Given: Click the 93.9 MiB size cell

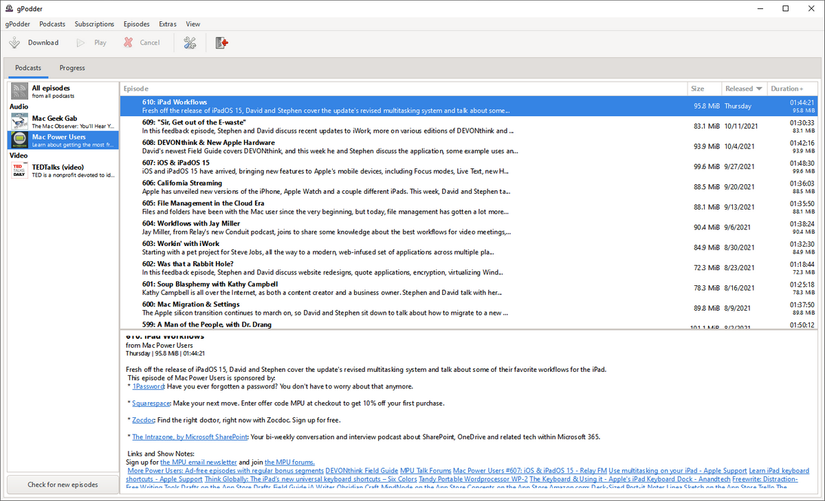Looking at the screenshot, I should click(706, 146).
